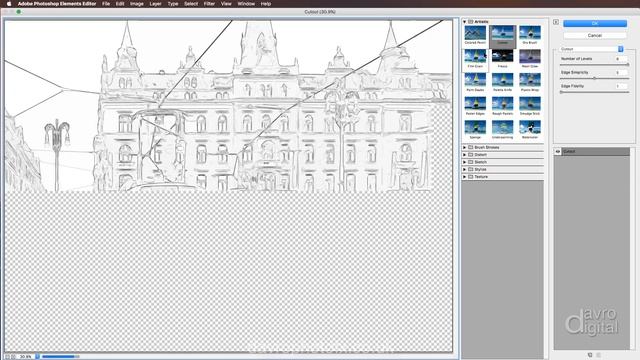Viewport: 640px width, 360px height.
Task: Open the Image menu
Action: point(137,4)
